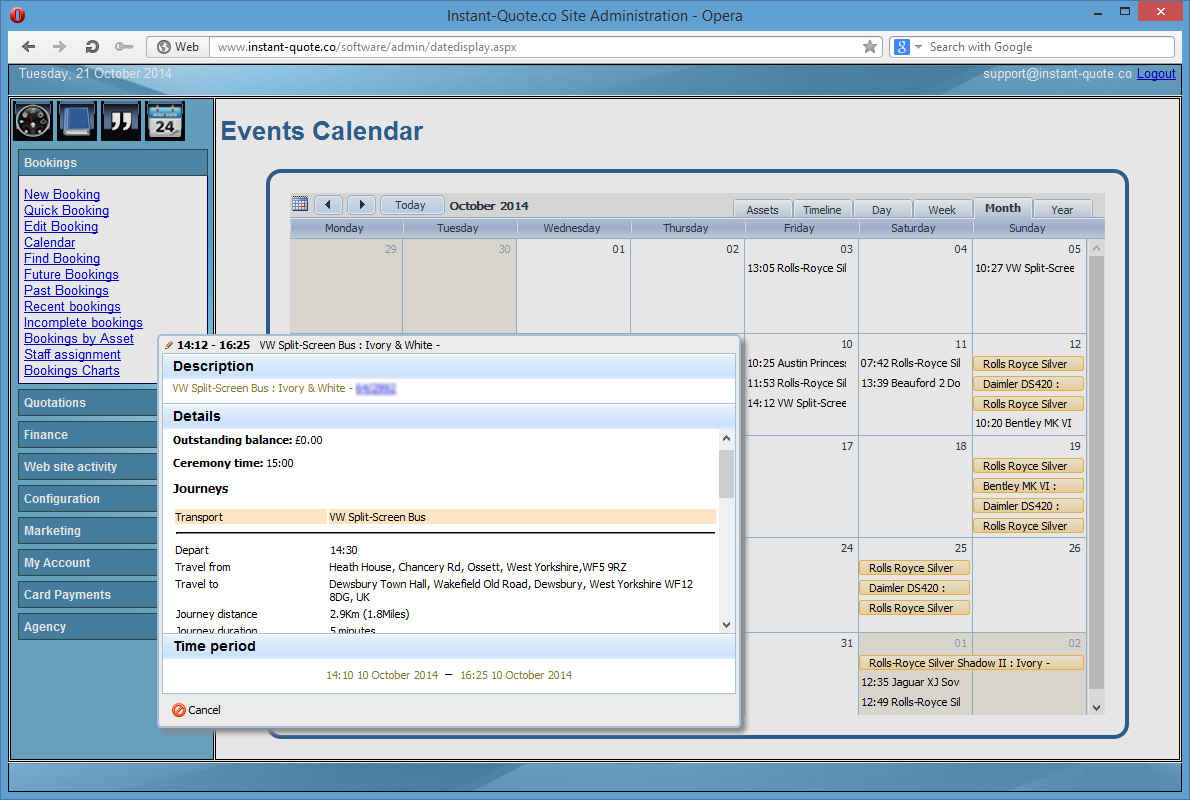Switch to the Timeline calendar tab
Viewport: 1190px width, 800px height.
coord(822,210)
